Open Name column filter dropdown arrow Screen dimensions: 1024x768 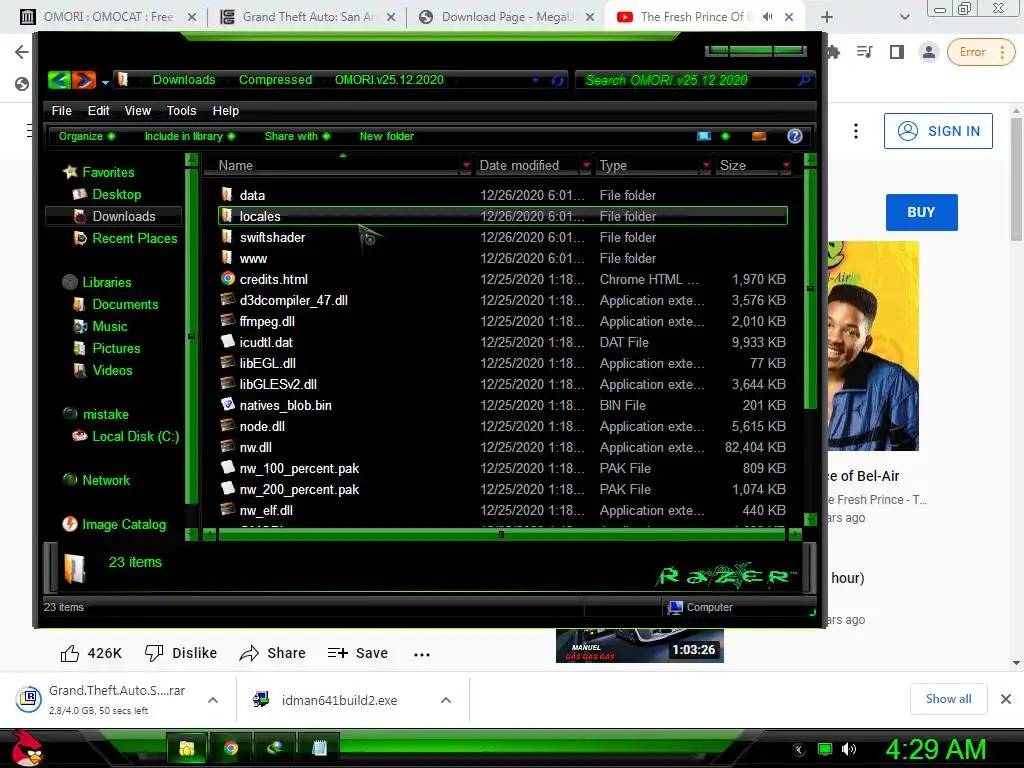466,165
